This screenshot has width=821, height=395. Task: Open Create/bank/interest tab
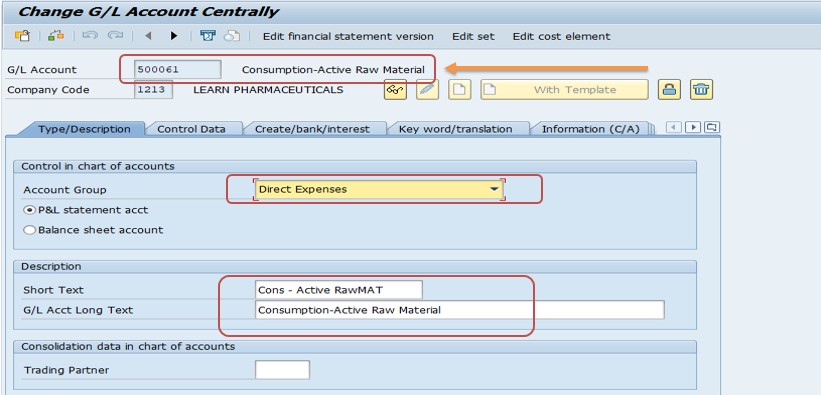312,129
